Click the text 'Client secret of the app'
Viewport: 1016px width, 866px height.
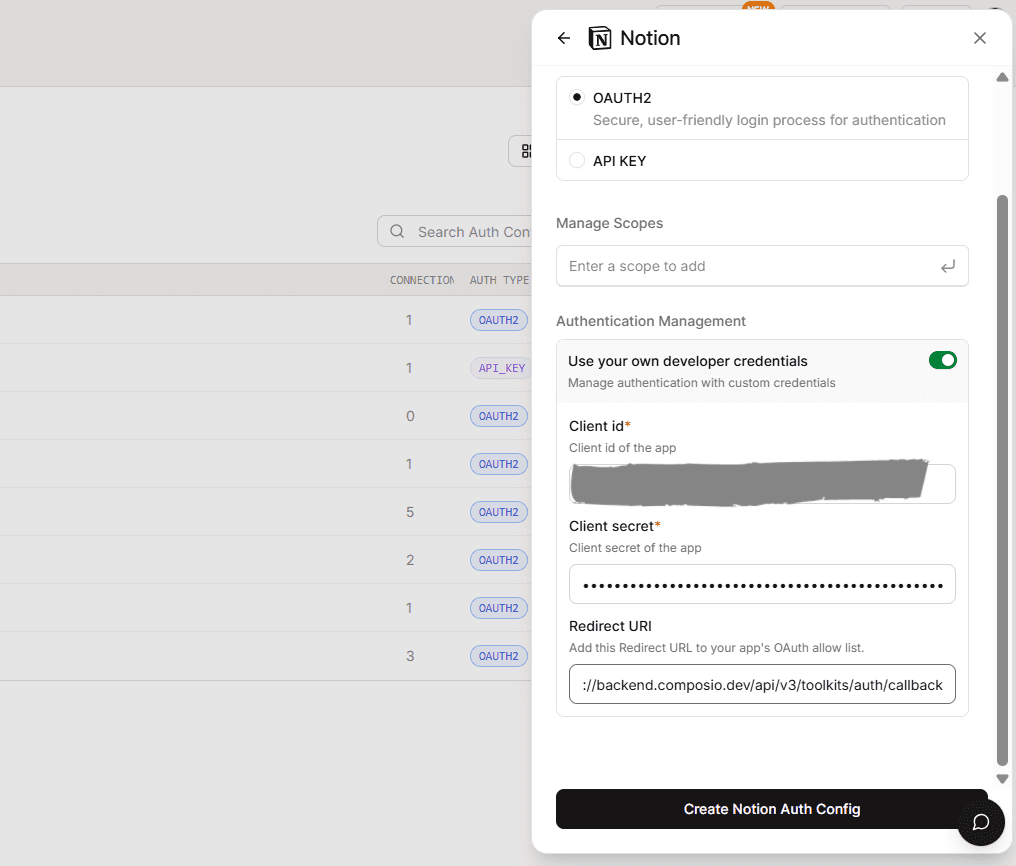(x=635, y=548)
